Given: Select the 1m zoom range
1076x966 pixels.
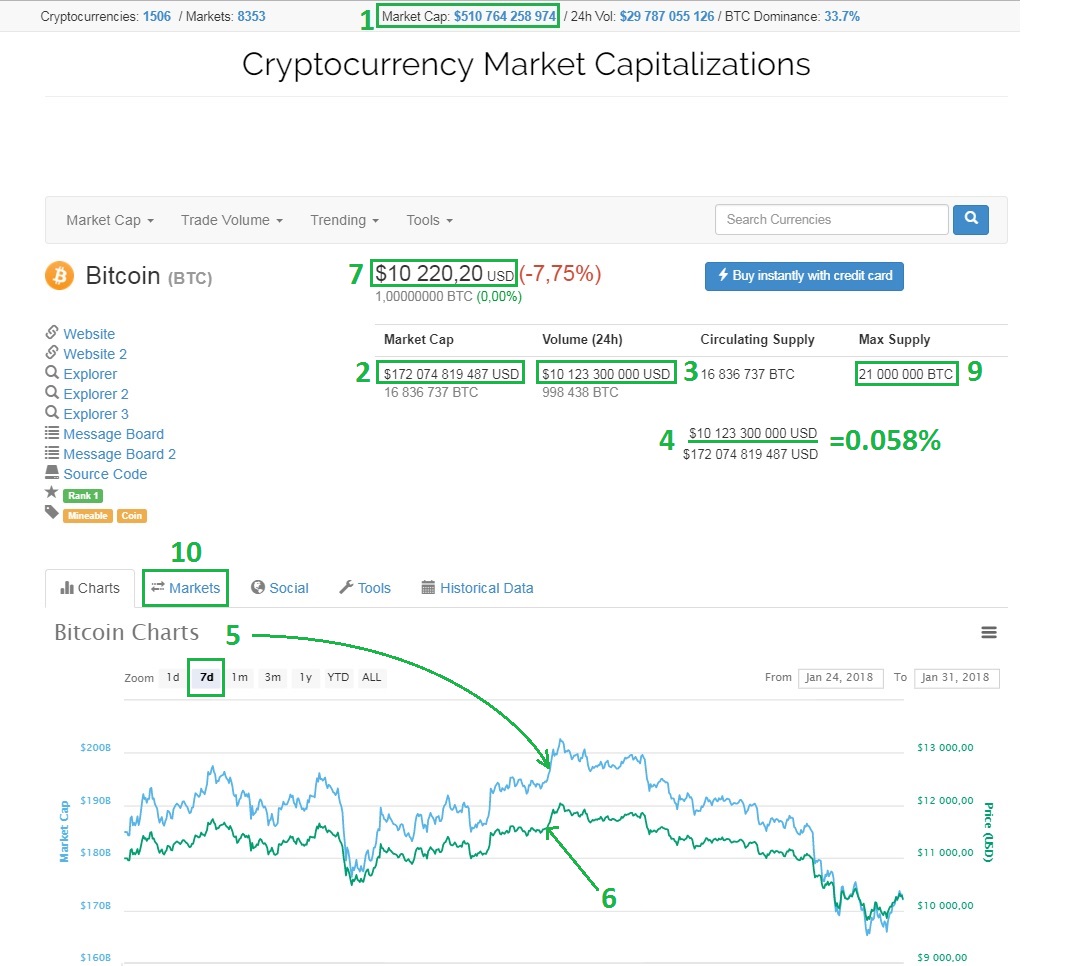Looking at the screenshot, I should pos(240,677).
